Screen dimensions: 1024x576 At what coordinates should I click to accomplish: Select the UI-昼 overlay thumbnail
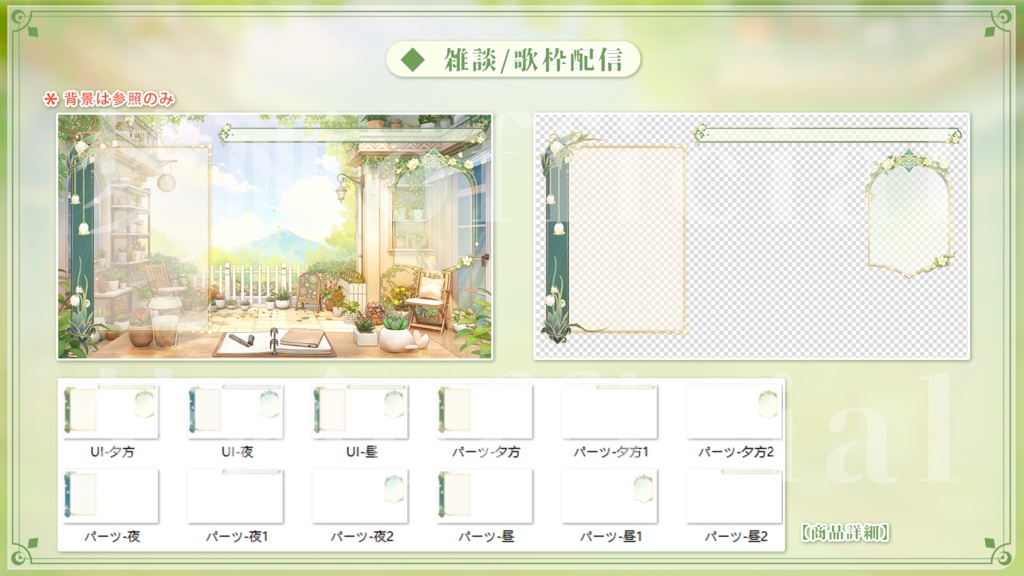click(x=358, y=410)
